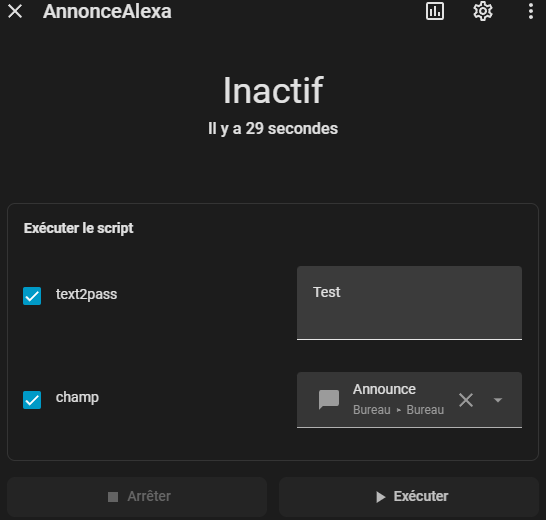Click the 'Il y a 29 secondes' timestamp

point(273,129)
